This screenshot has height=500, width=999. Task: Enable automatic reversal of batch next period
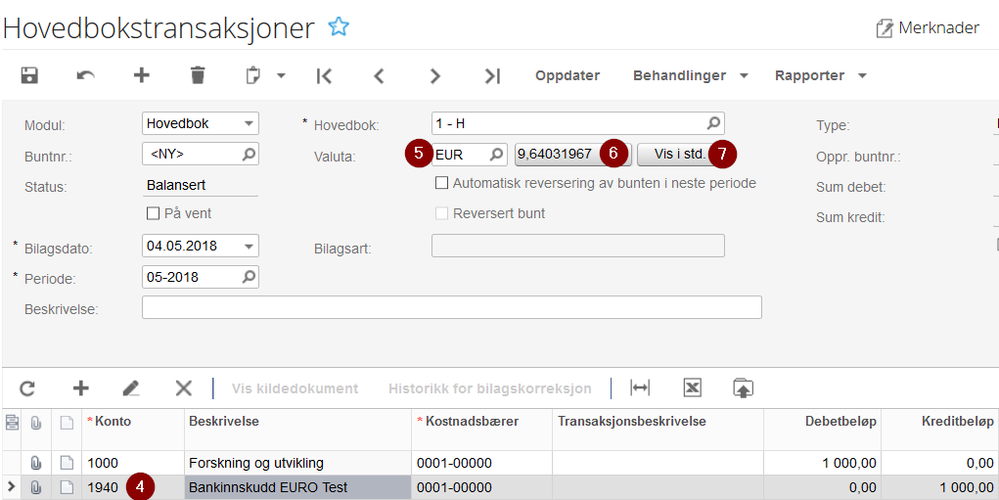pos(442,183)
